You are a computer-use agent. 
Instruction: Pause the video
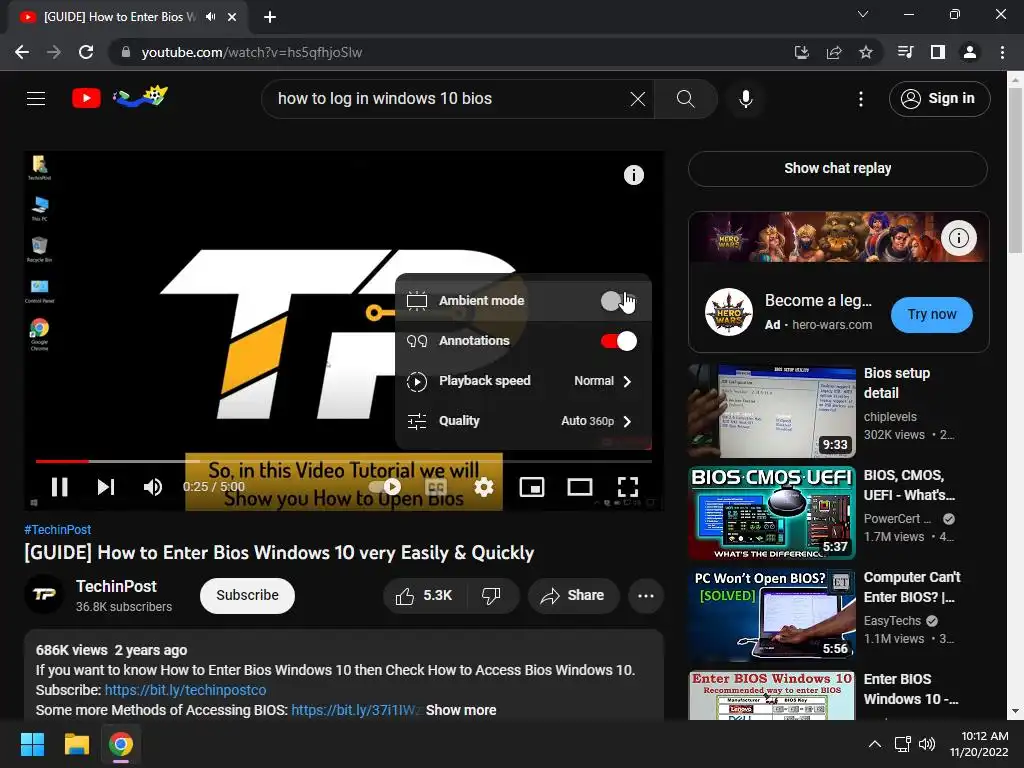(59, 487)
